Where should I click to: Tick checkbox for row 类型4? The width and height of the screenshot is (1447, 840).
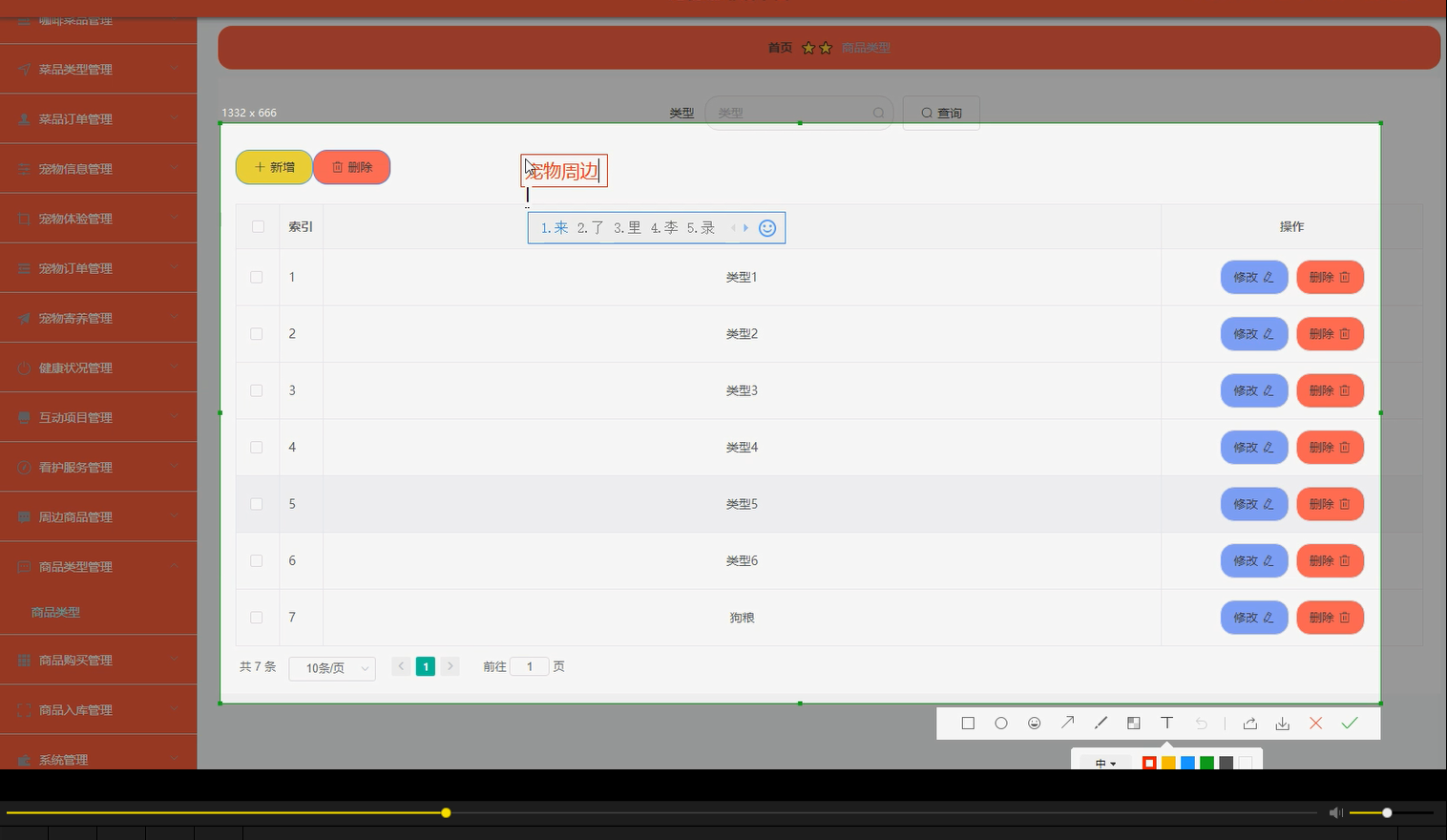coord(257,447)
